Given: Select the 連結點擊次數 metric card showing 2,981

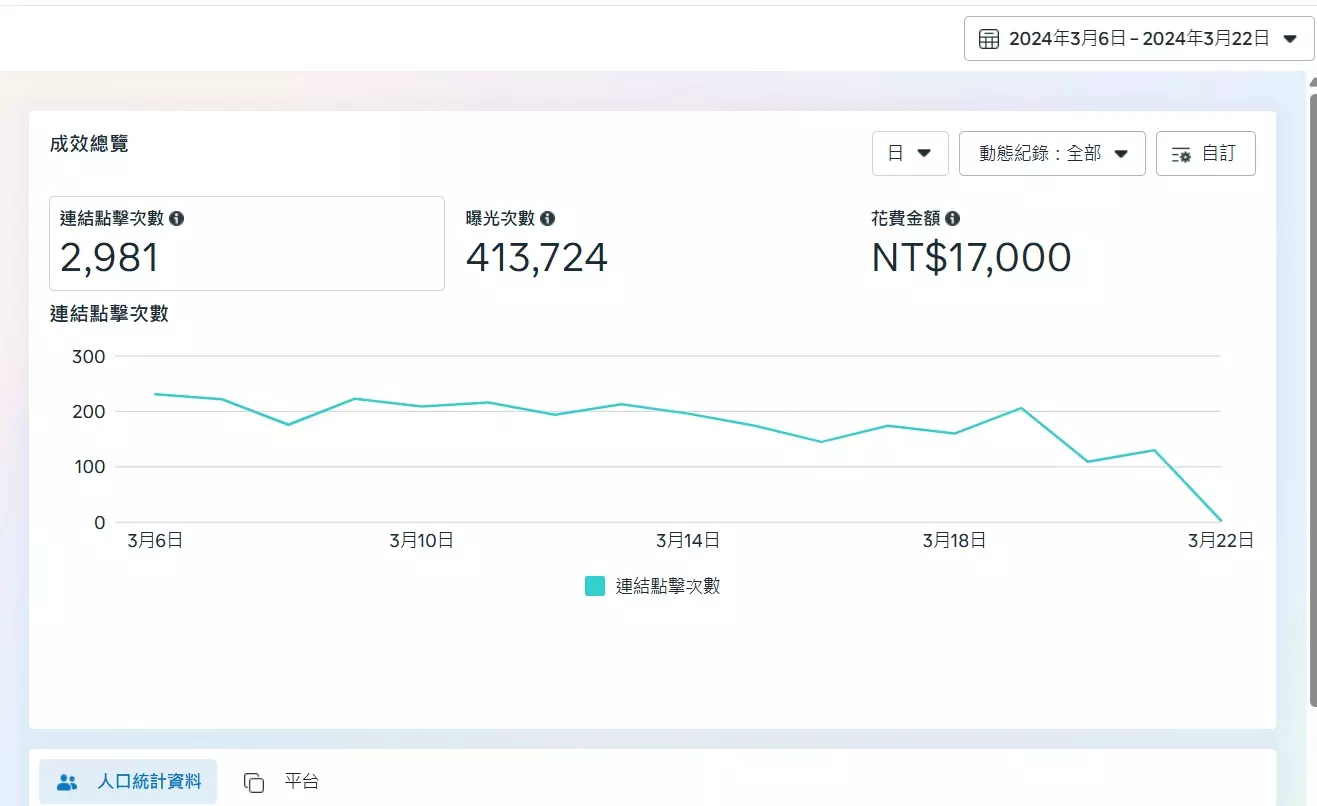Looking at the screenshot, I should click(246, 243).
